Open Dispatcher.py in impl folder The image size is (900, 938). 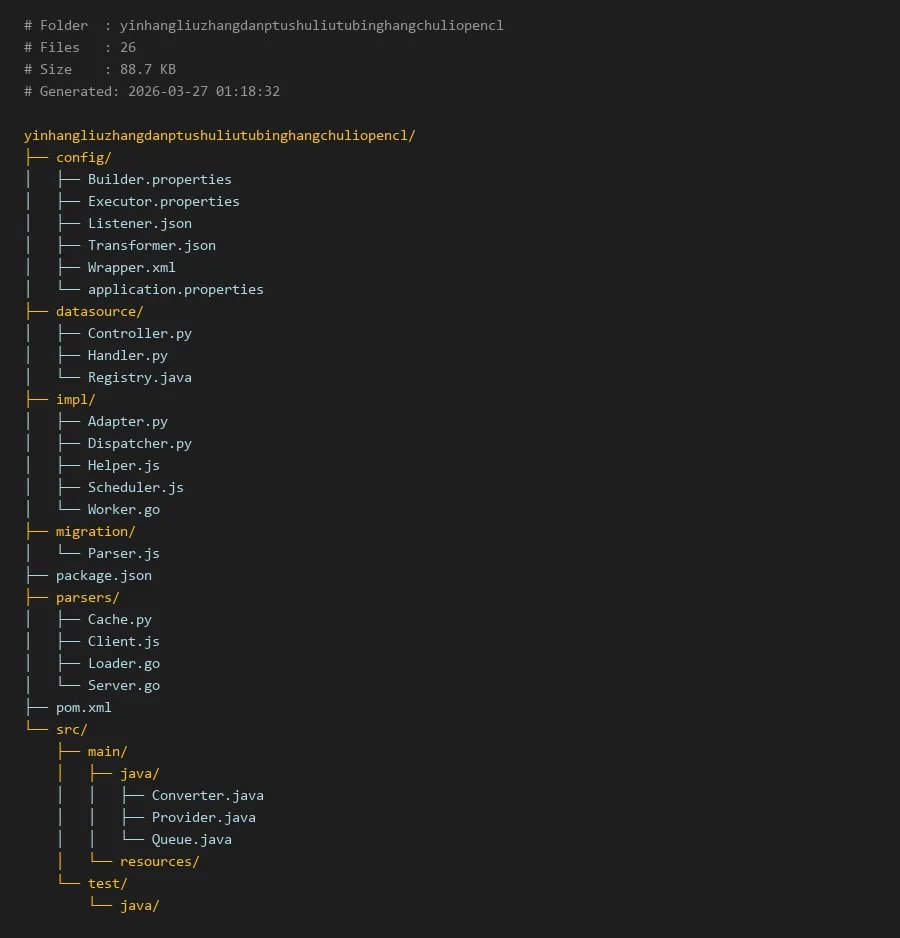pos(139,444)
